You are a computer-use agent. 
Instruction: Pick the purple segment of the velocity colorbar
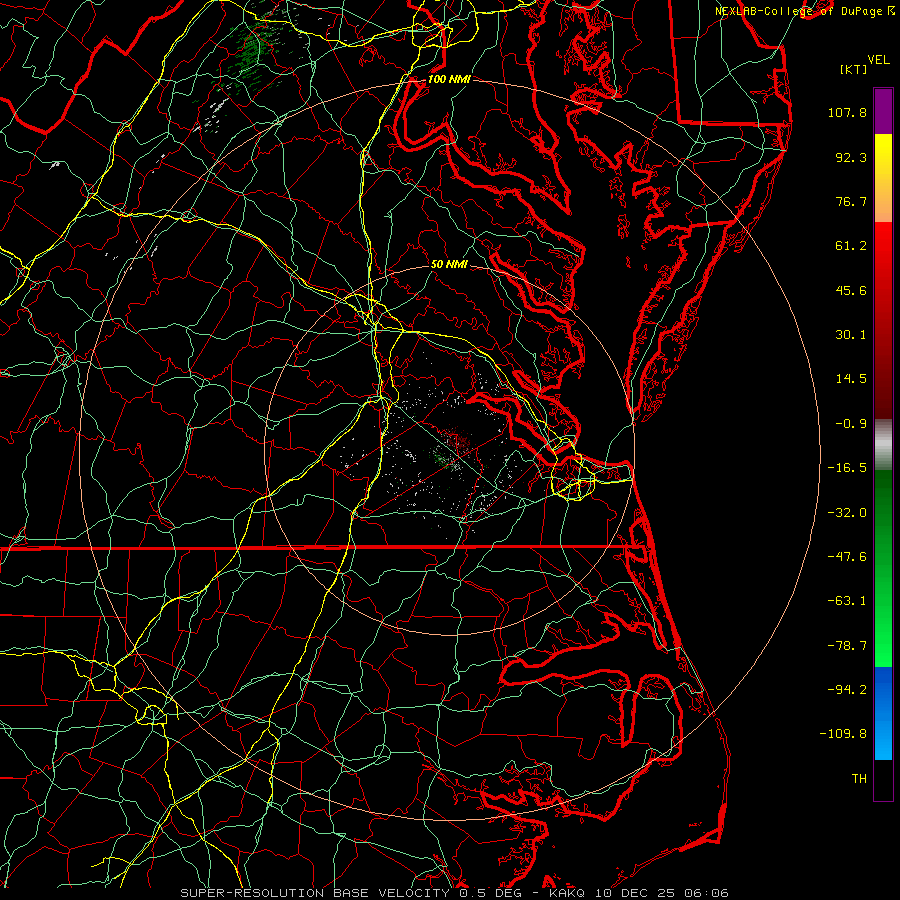pyautogui.click(x=883, y=111)
